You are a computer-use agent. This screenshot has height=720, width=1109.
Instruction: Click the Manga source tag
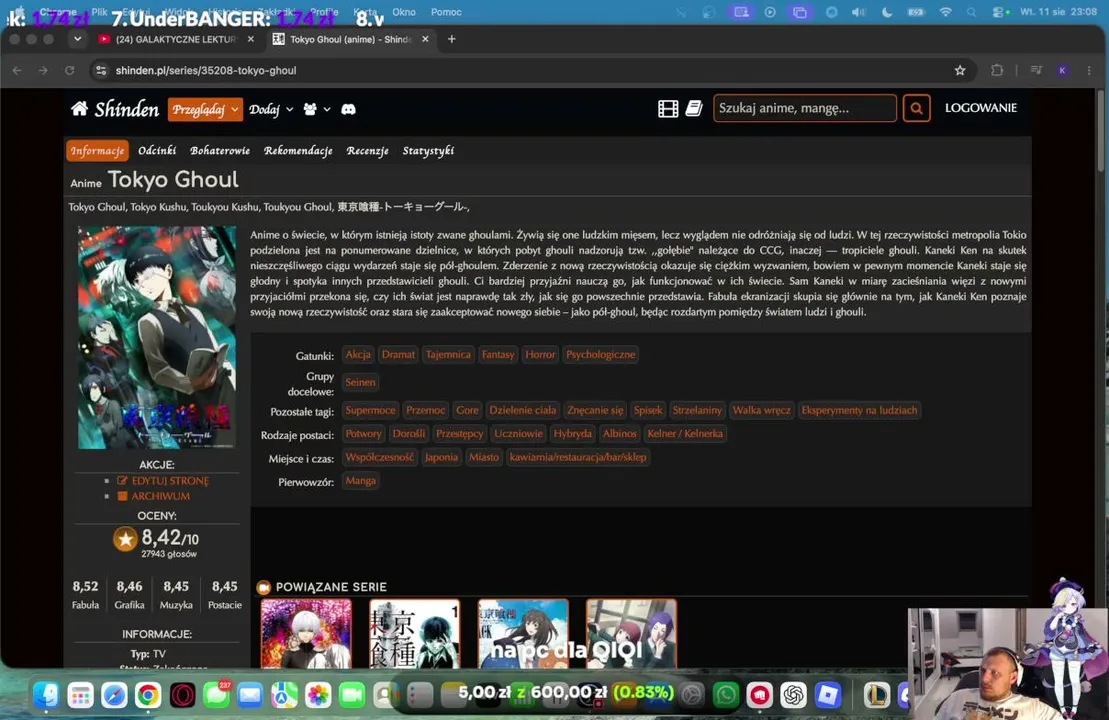[x=360, y=480]
